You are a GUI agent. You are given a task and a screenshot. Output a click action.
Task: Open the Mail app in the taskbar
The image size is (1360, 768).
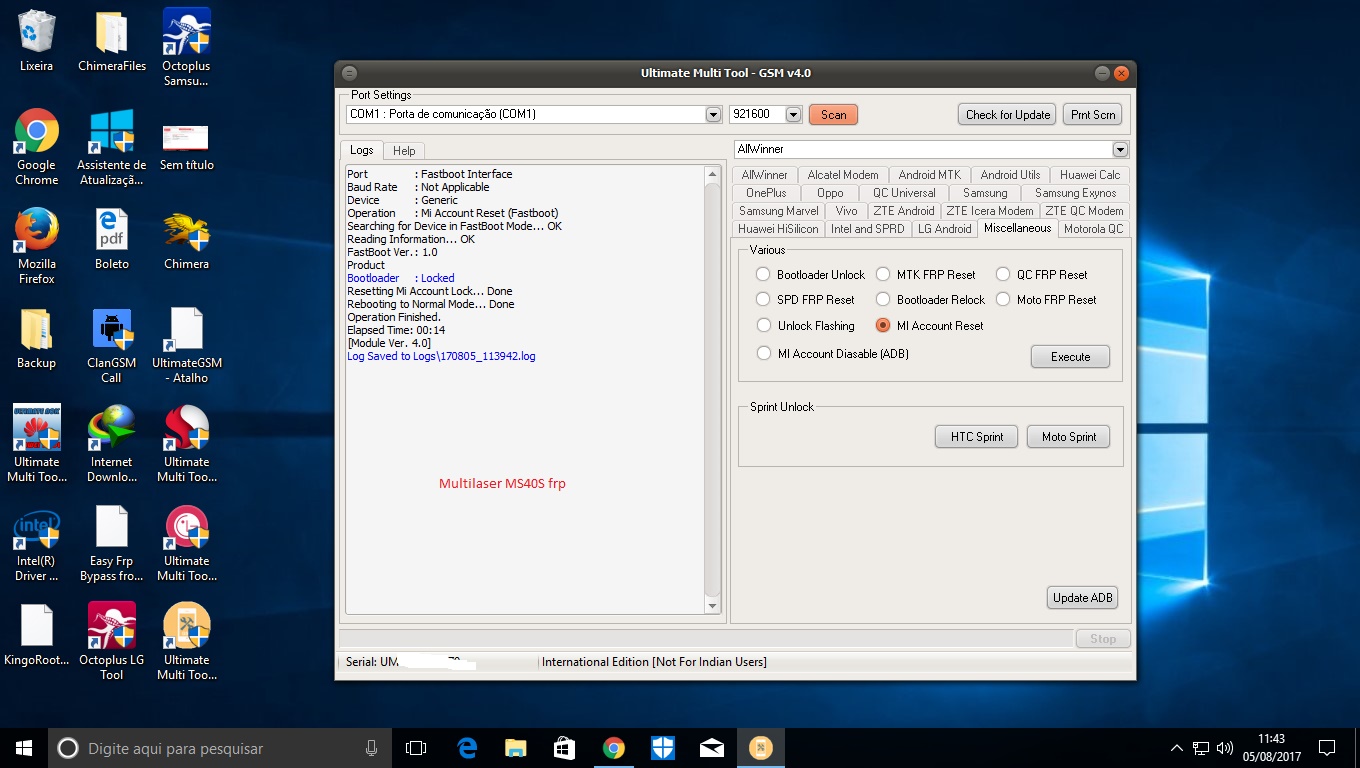[712, 748]
